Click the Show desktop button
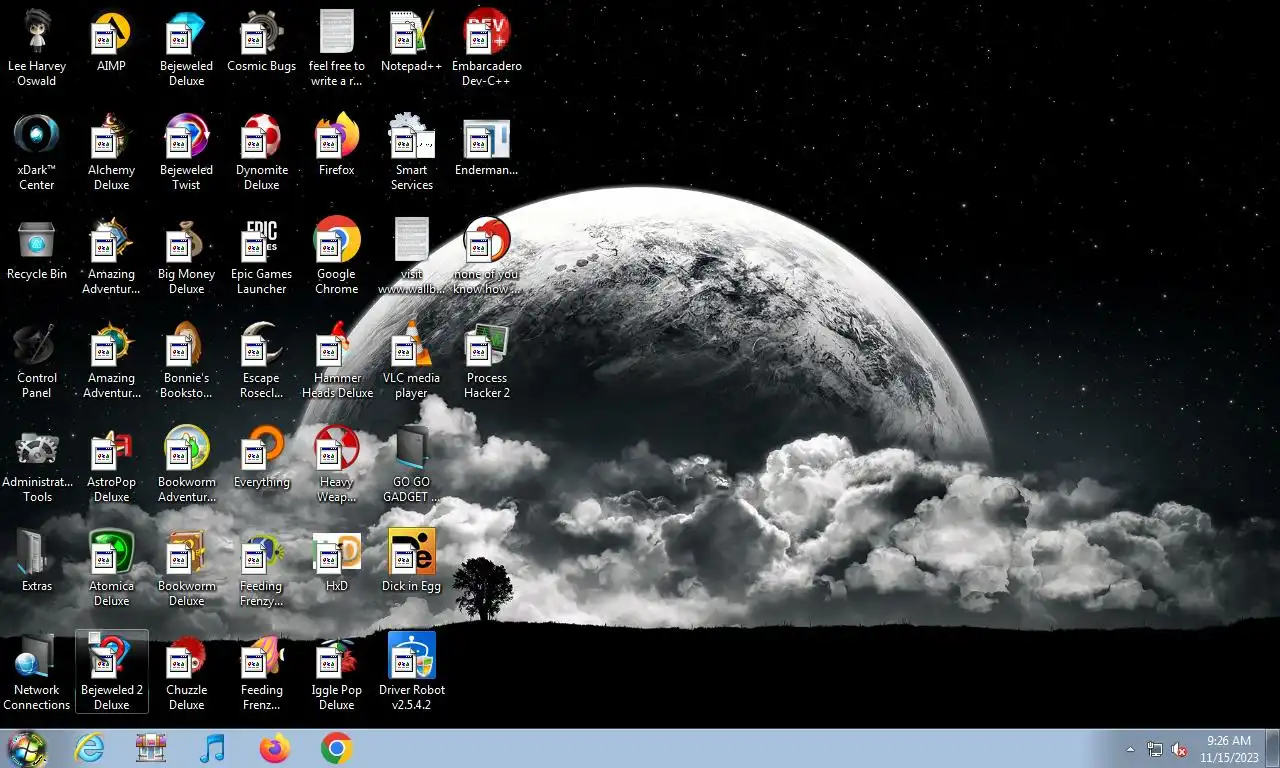This screenshot has width=1280, height=768. point(1272,749)
